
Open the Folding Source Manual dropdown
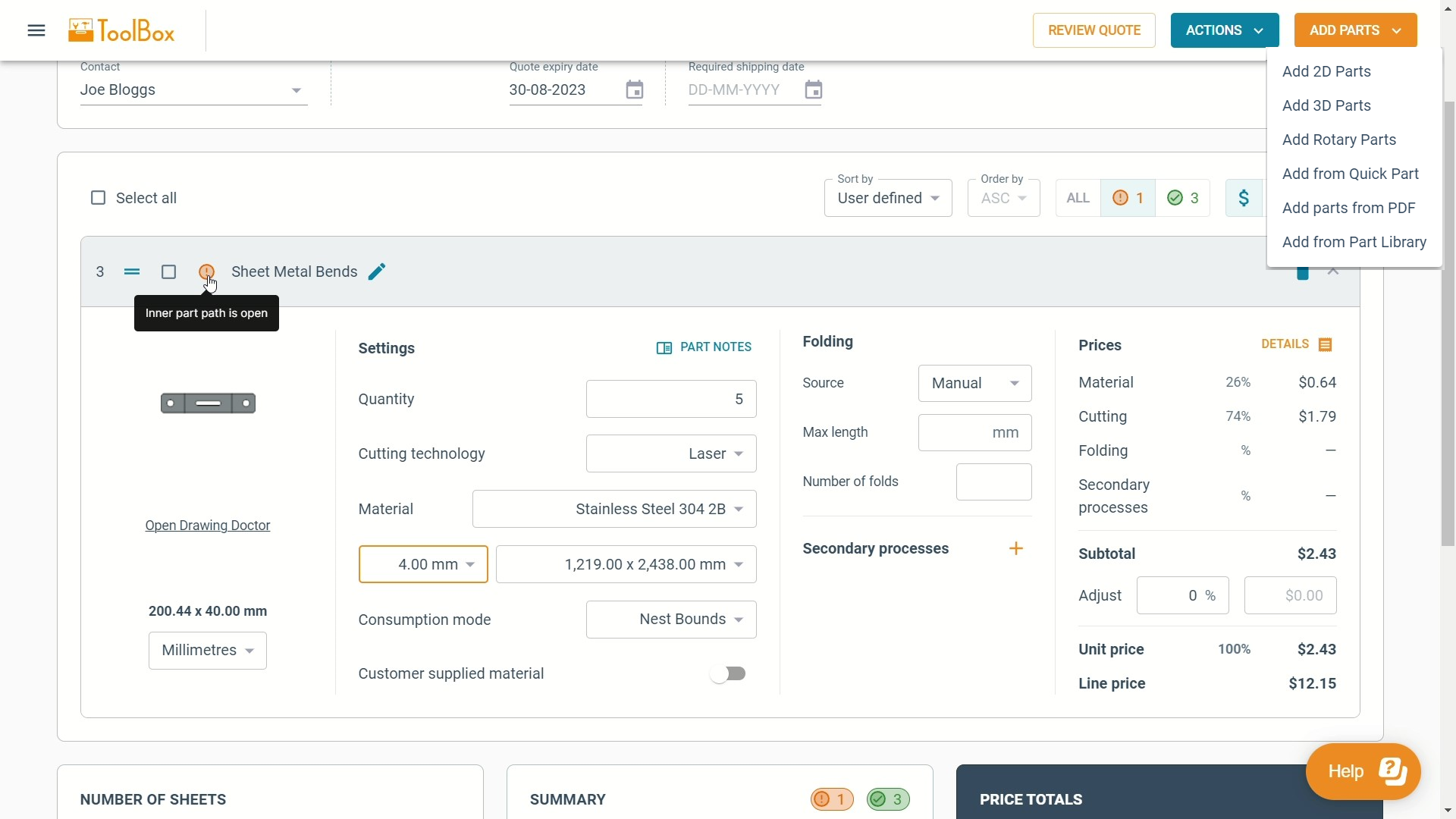[x=974, y=383]
